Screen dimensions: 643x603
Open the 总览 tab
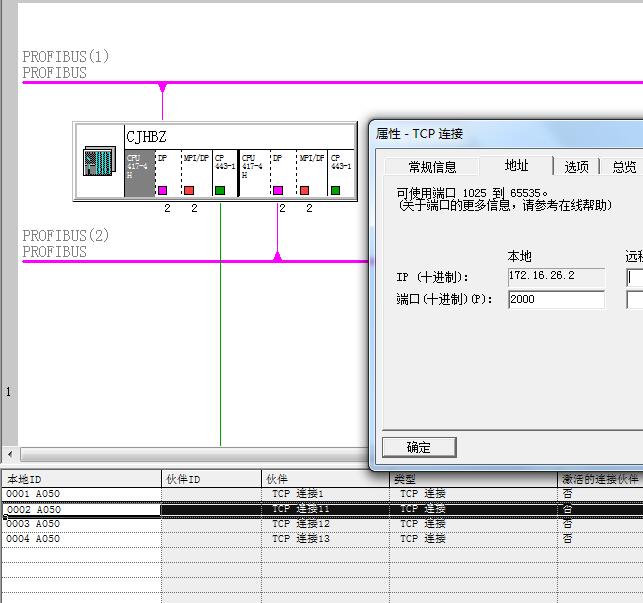[623, 167]
